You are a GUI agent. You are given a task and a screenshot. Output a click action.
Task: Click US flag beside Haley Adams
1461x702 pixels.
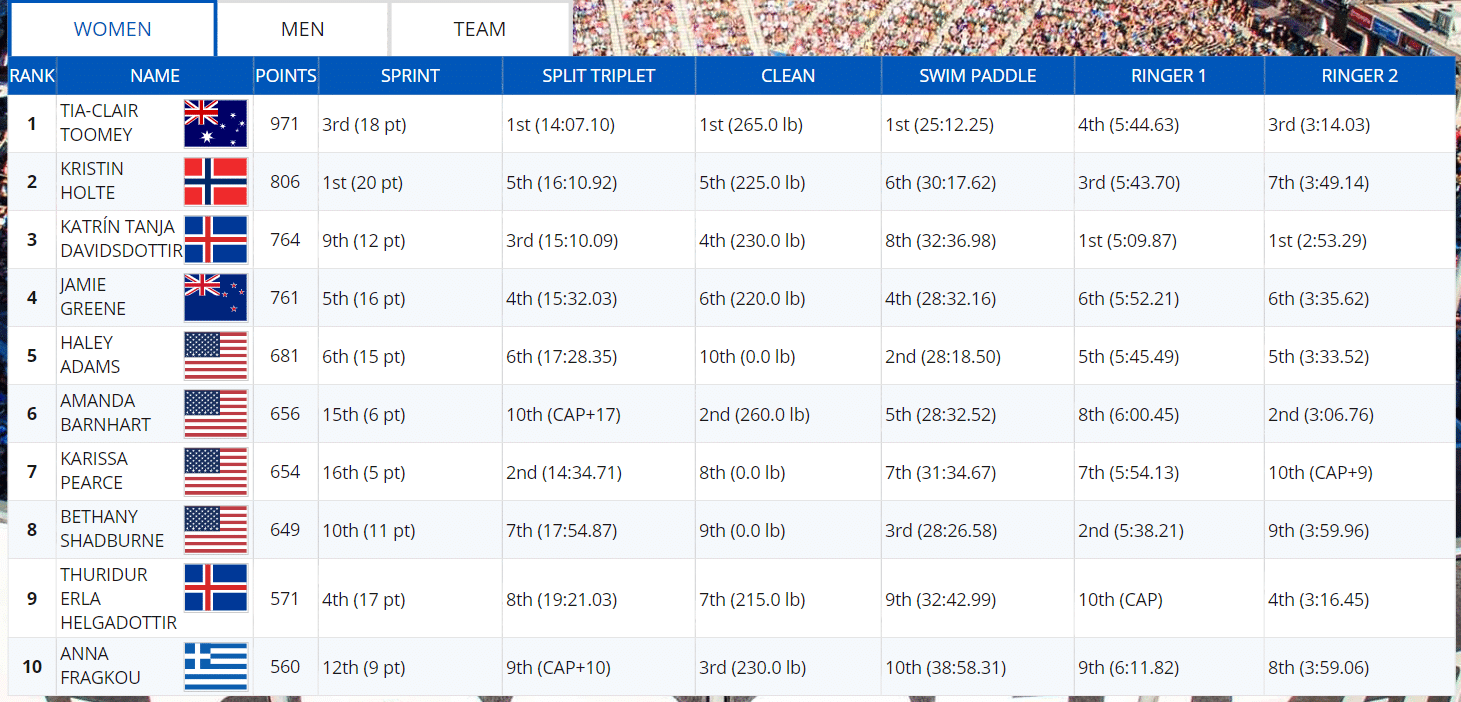pyautogui.click(x=215, y=356)
